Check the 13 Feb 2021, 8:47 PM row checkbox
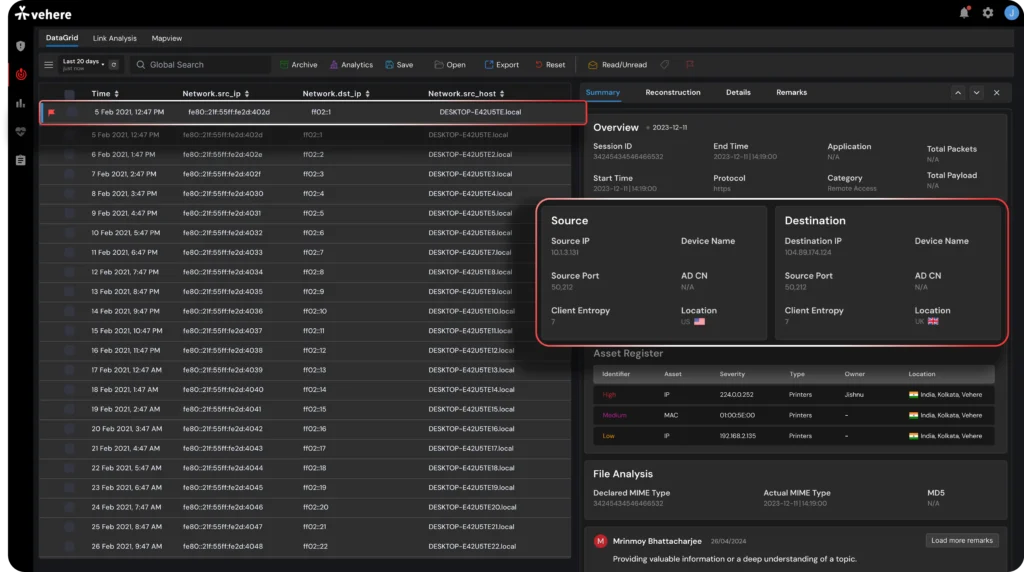The width and height of the screenshot is (1024, 572). coord(69,292)
